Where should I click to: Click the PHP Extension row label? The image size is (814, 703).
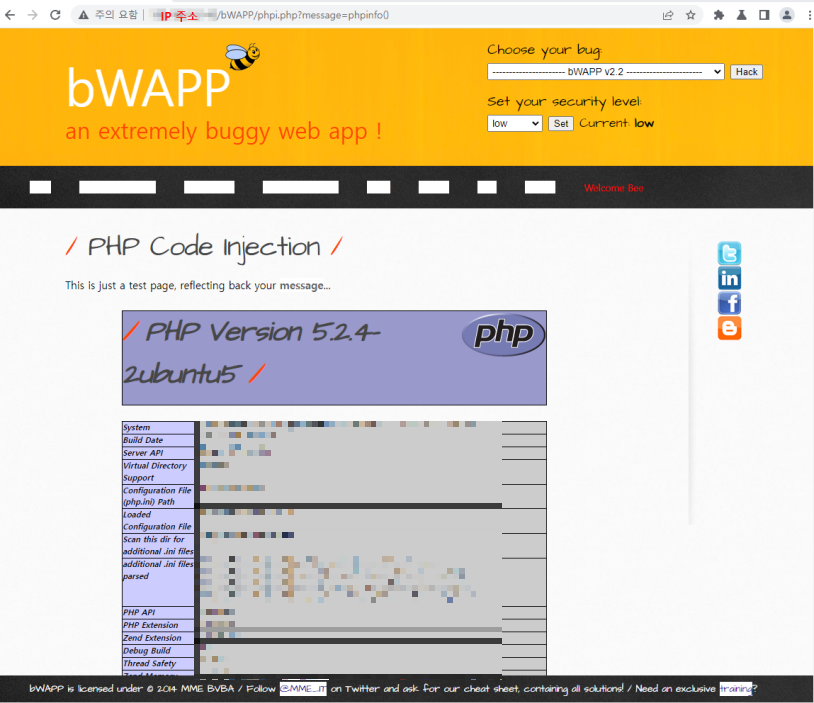(151, 625)
